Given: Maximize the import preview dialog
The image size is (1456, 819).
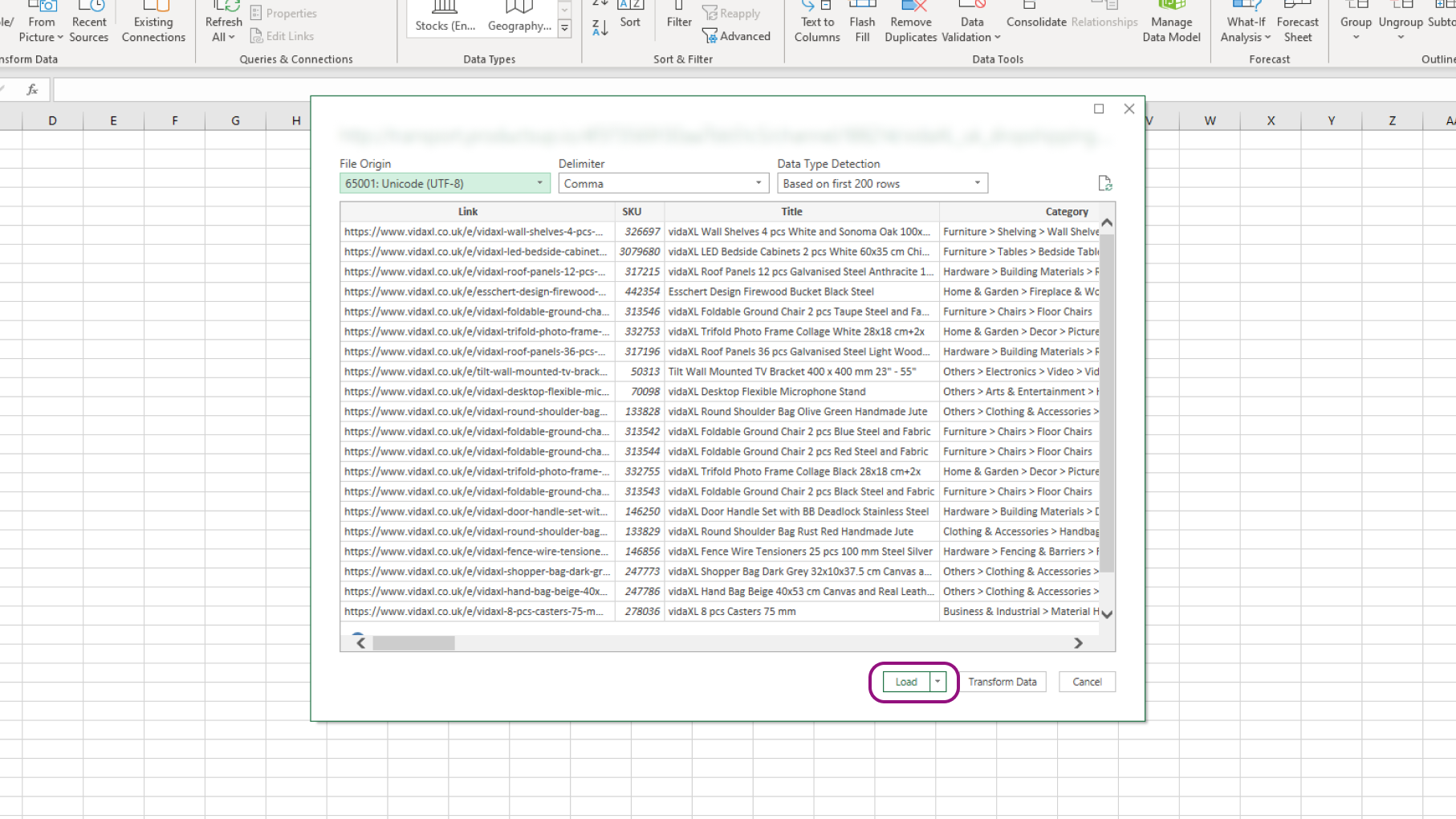Looking at the screenshot, I should tap(1099, 108).
